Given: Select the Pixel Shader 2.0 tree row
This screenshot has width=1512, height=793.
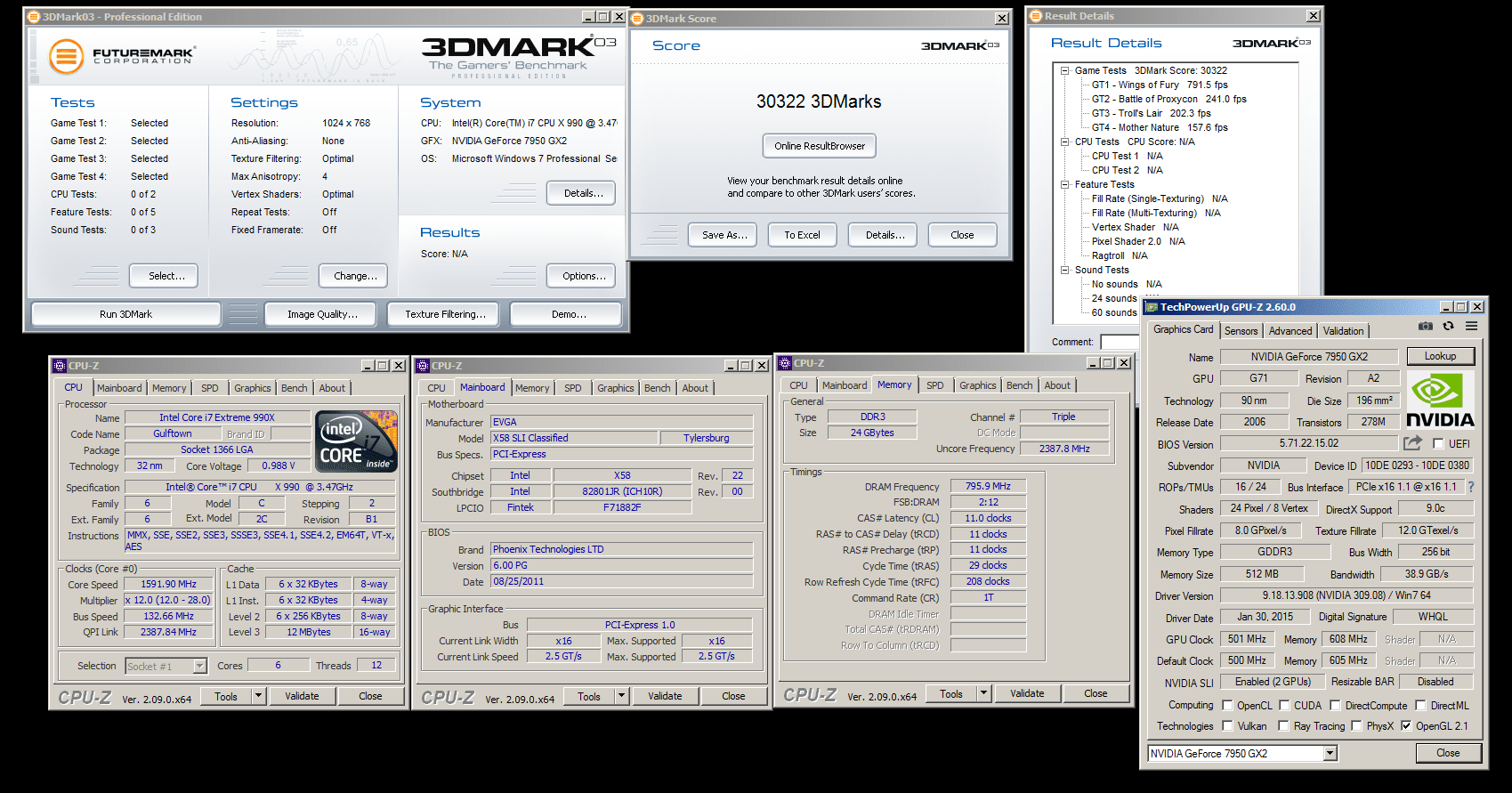Looking at the screenshot, I should [1138, 241].
